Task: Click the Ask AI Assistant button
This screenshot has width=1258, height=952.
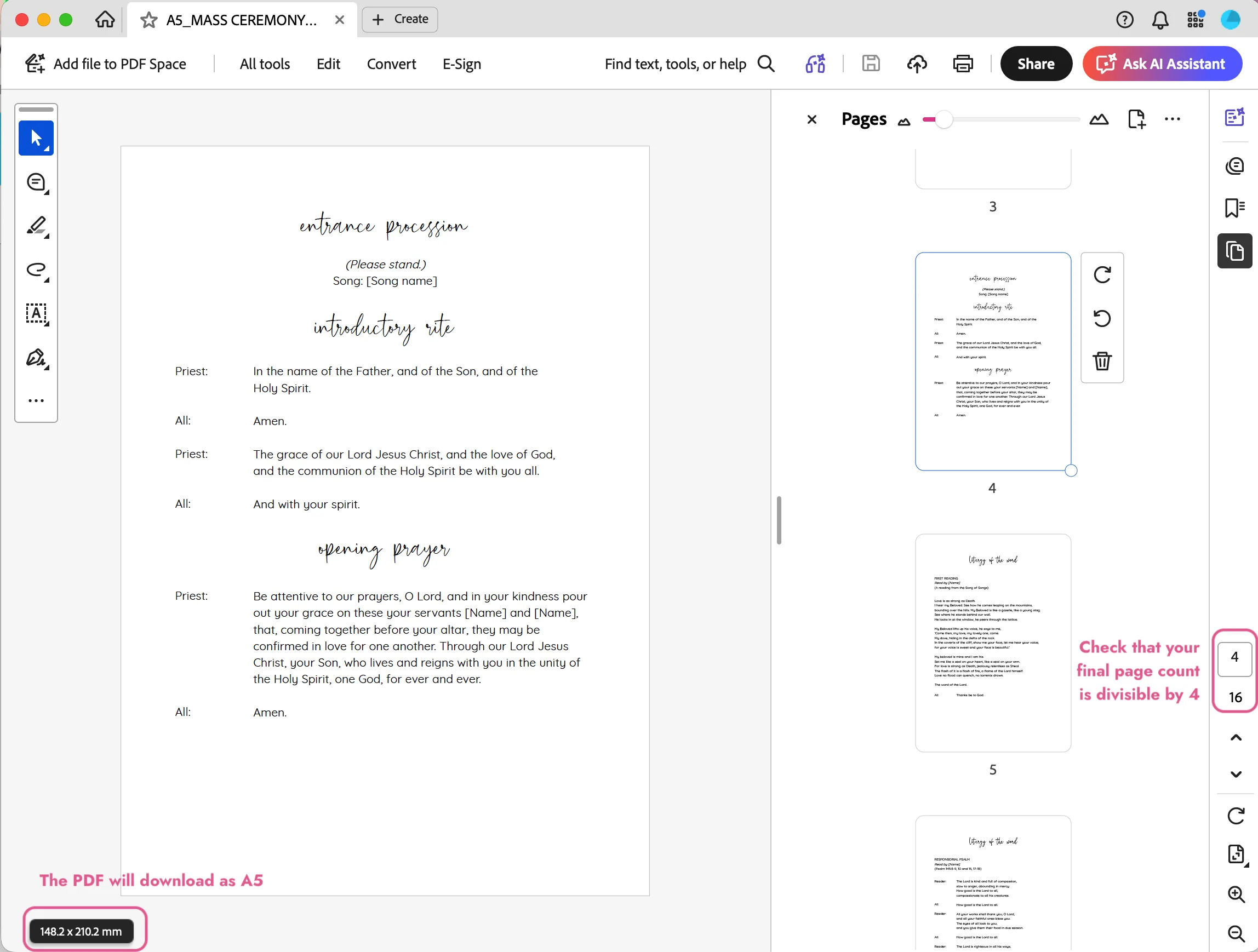Action: pyautogui.click(x=1163, y=63)
